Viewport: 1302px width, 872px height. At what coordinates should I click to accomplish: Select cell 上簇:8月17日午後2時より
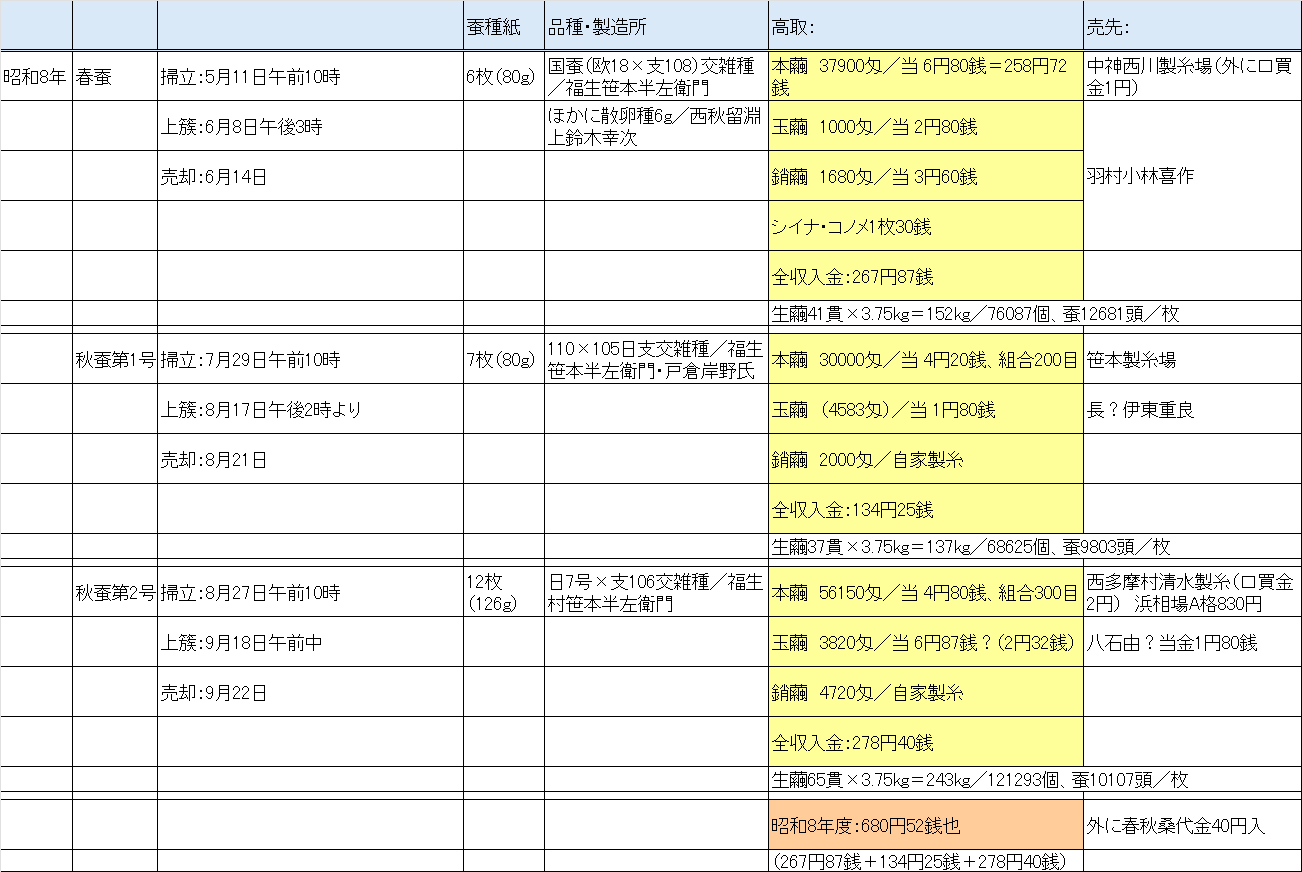point(310,409)
